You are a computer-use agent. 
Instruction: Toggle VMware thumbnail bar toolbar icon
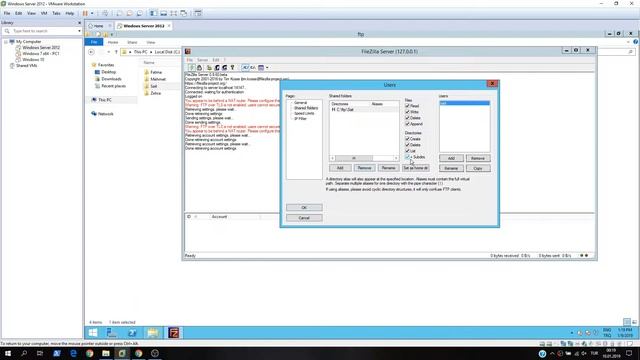pos(163,13)
